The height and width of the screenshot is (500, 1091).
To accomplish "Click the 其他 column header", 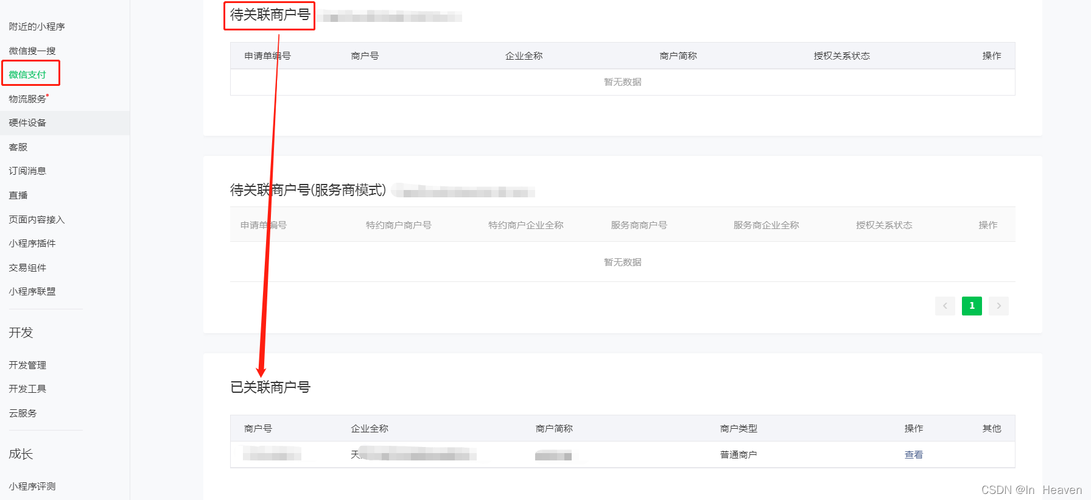I will (992, 428).
